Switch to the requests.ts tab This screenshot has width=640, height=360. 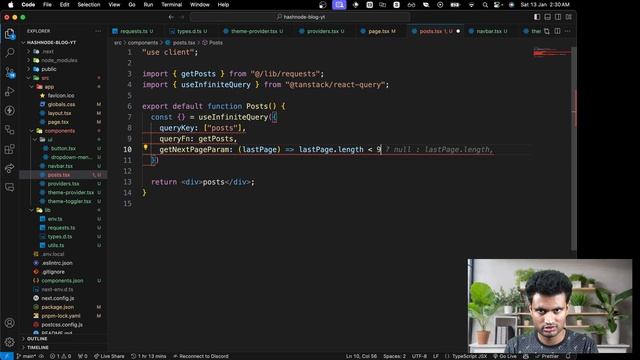pyautogui.click(x=133, y=31)
